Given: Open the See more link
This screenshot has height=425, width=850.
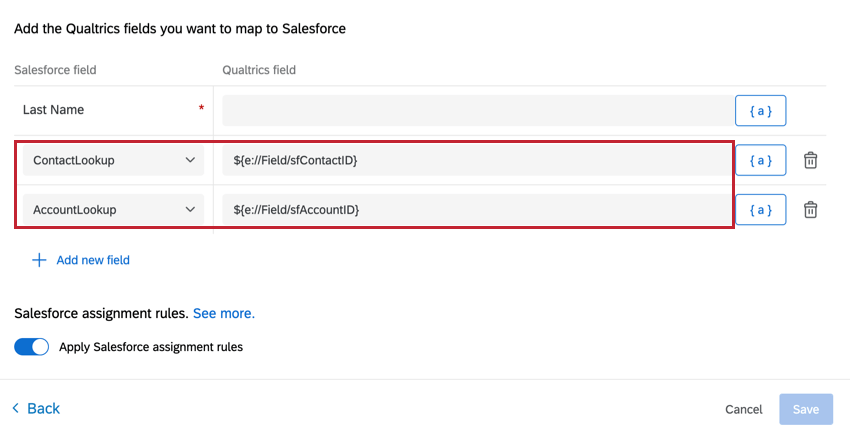Looking at the screenshot, I should [x=224, y=313].
